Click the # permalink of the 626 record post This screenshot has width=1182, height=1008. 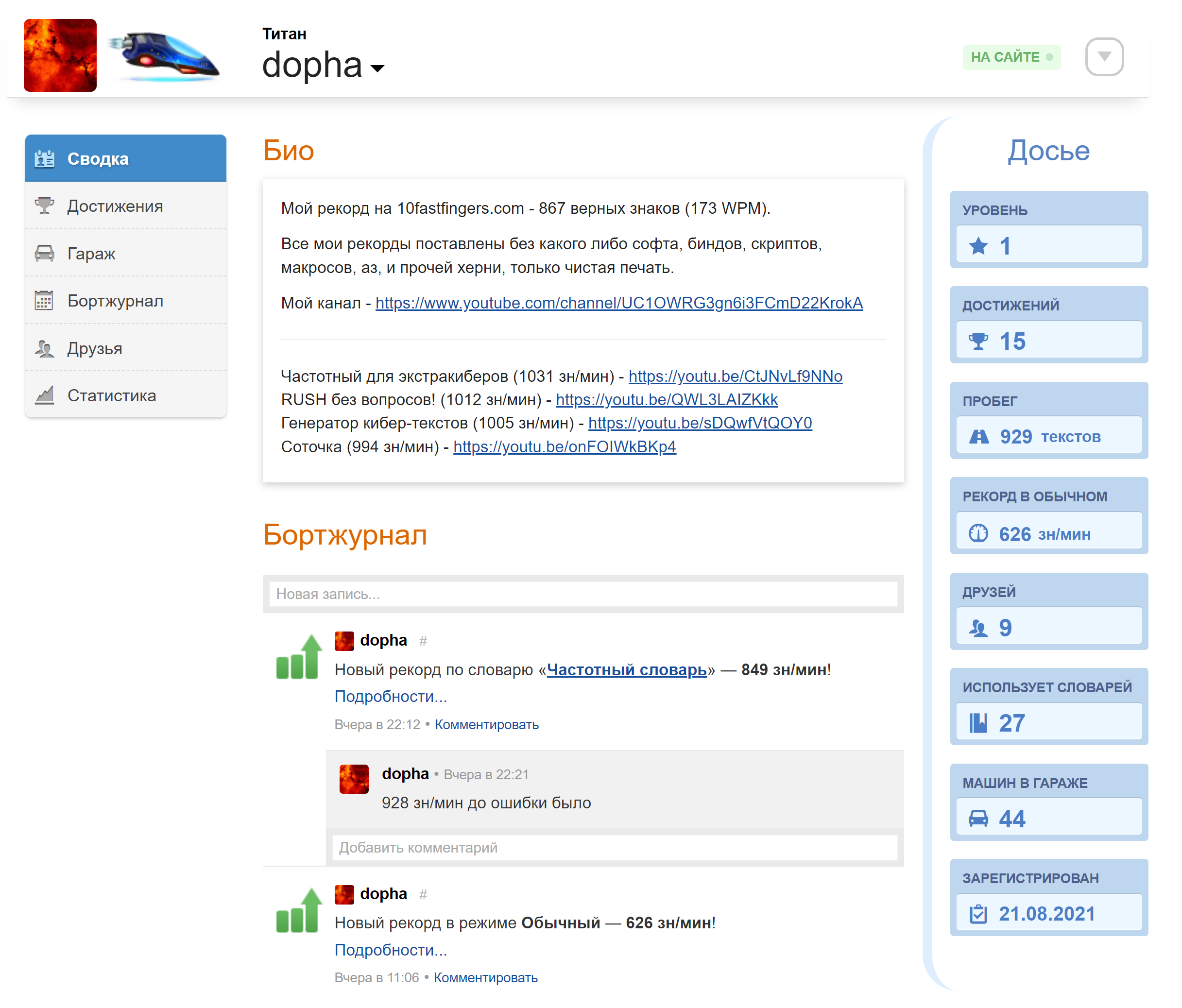(423, 894)
